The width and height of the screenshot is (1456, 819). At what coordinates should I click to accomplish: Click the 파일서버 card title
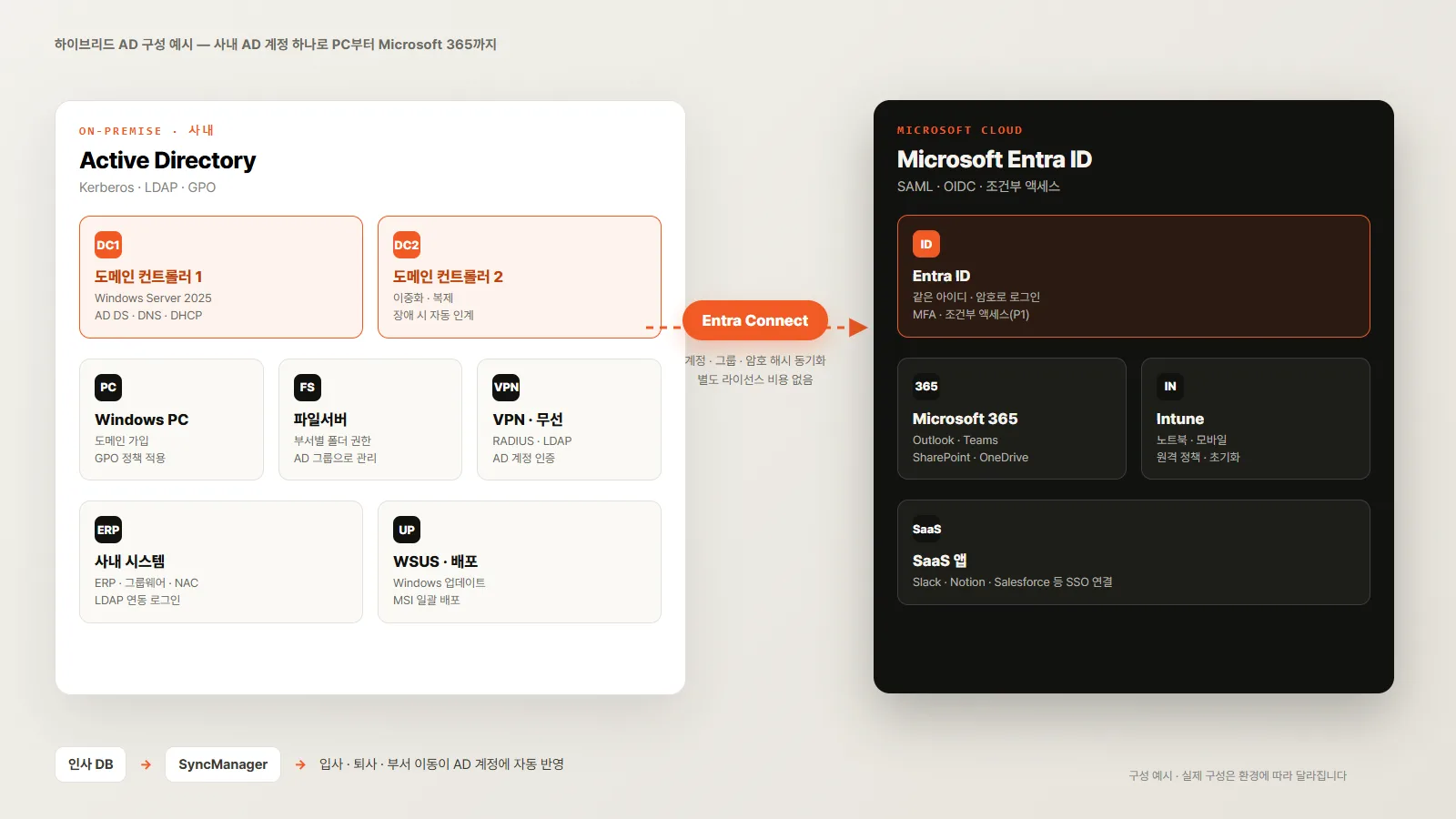pyautogui.click(x=320, y=420)
